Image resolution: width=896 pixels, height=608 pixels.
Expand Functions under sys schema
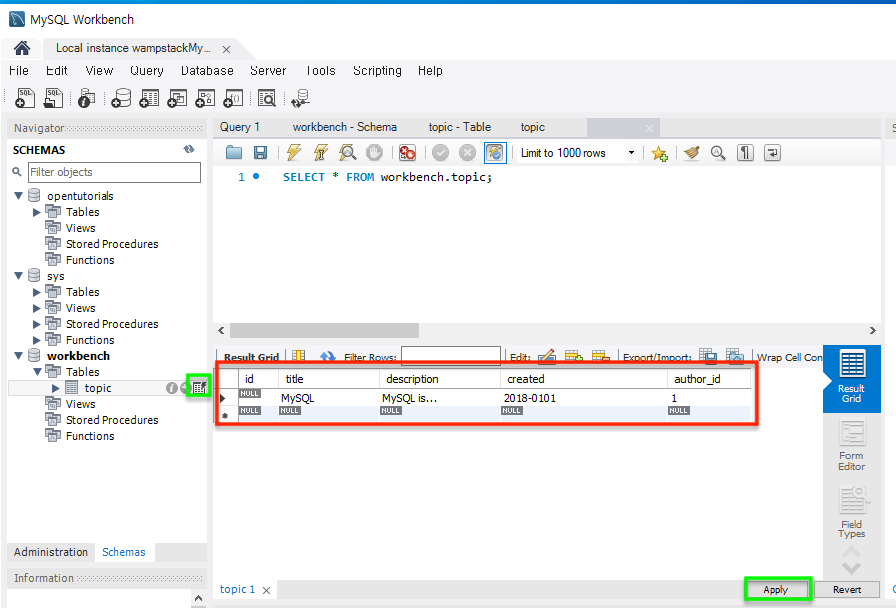point(37,340)
